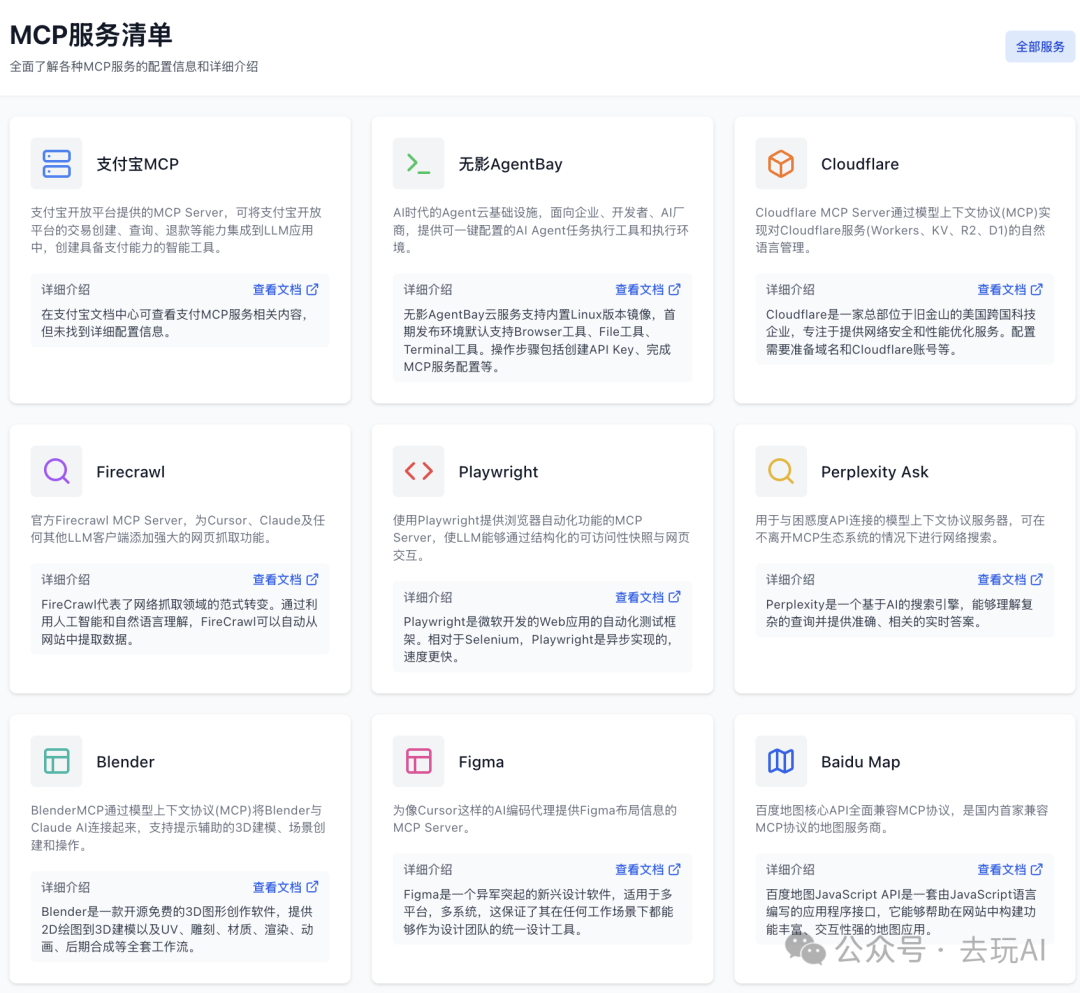
Task: Click 详细介绍 label in Baidu Map card
Action: coord(790,870)
